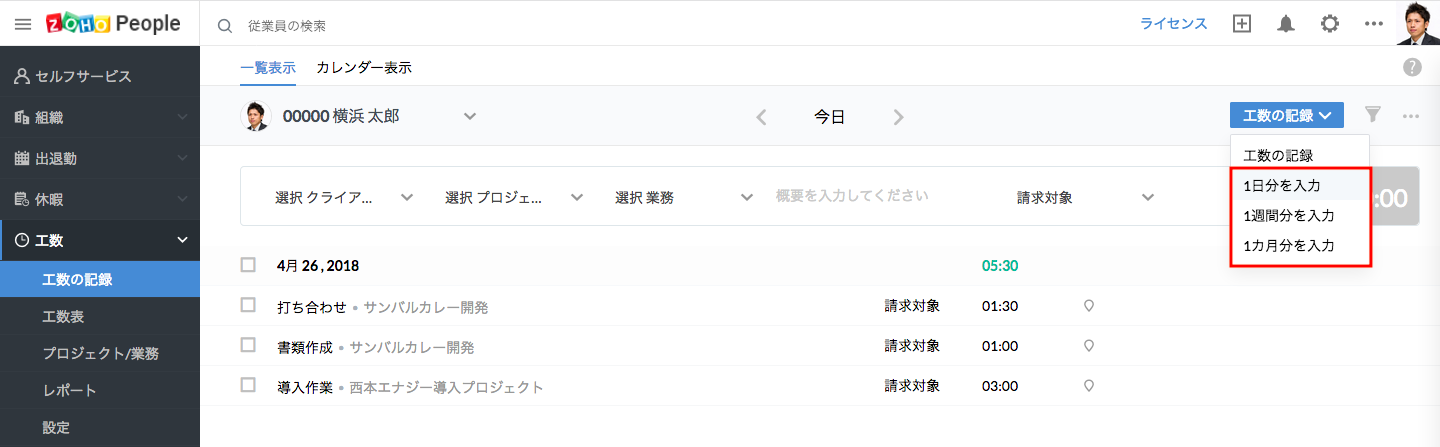Tick the 打ち合わせ entry checkbox
Image resolution: width=1440 pixels, height=447 pixels.
(x=248, y=305)
